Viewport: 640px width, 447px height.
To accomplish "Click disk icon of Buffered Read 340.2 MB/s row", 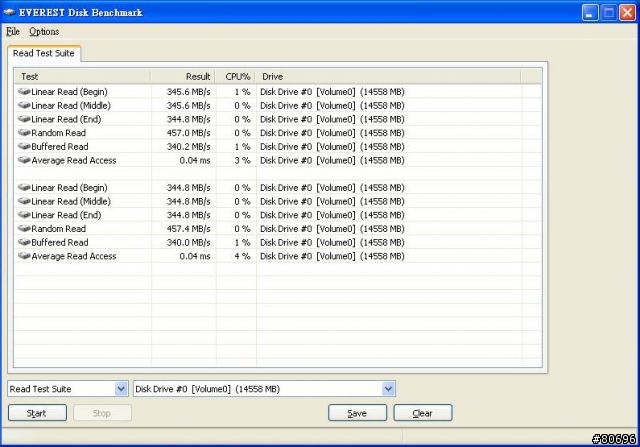I will click(x=24, y=146).
